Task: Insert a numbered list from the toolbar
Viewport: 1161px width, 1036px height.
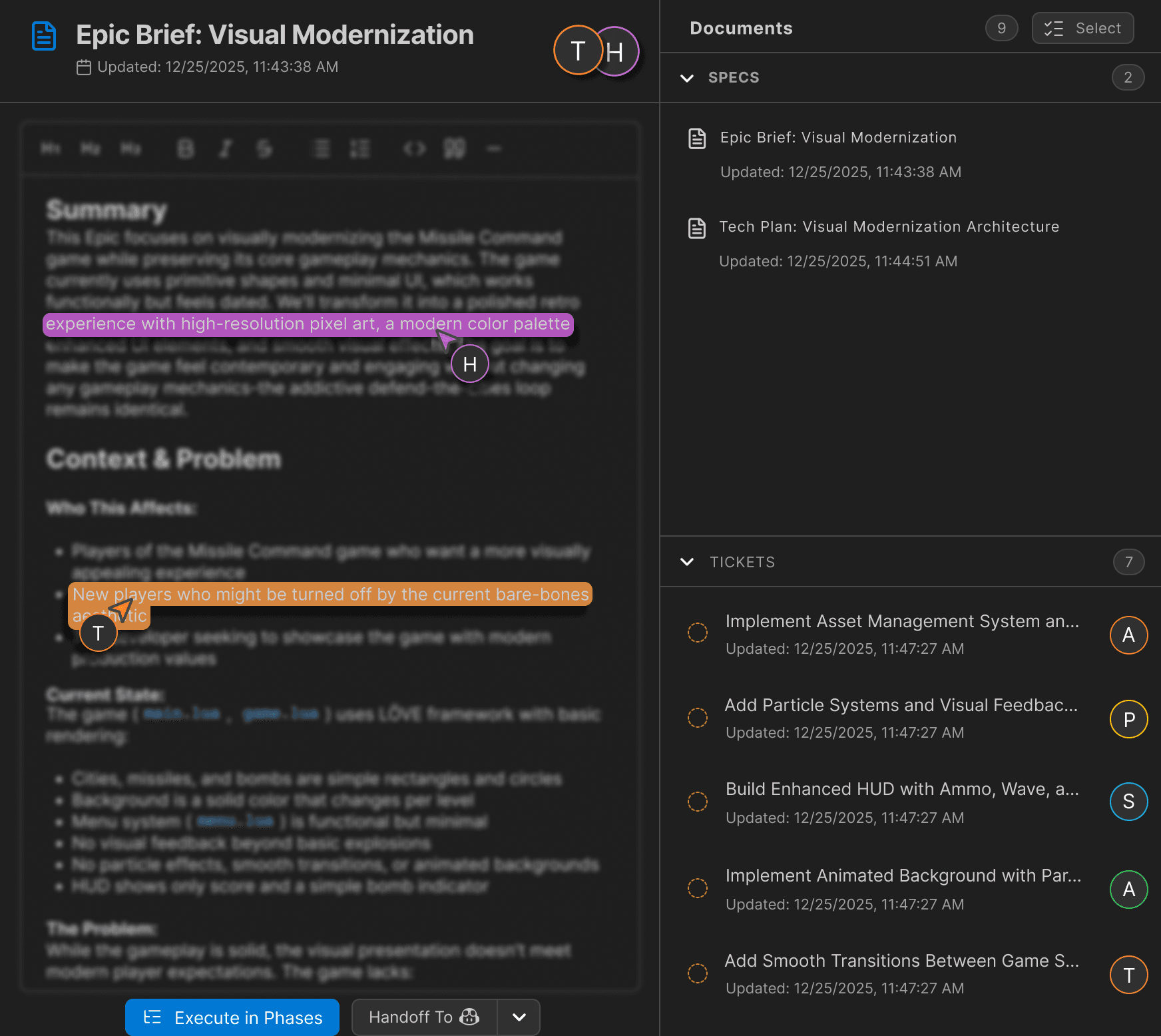Action: [x=360, y=148]
